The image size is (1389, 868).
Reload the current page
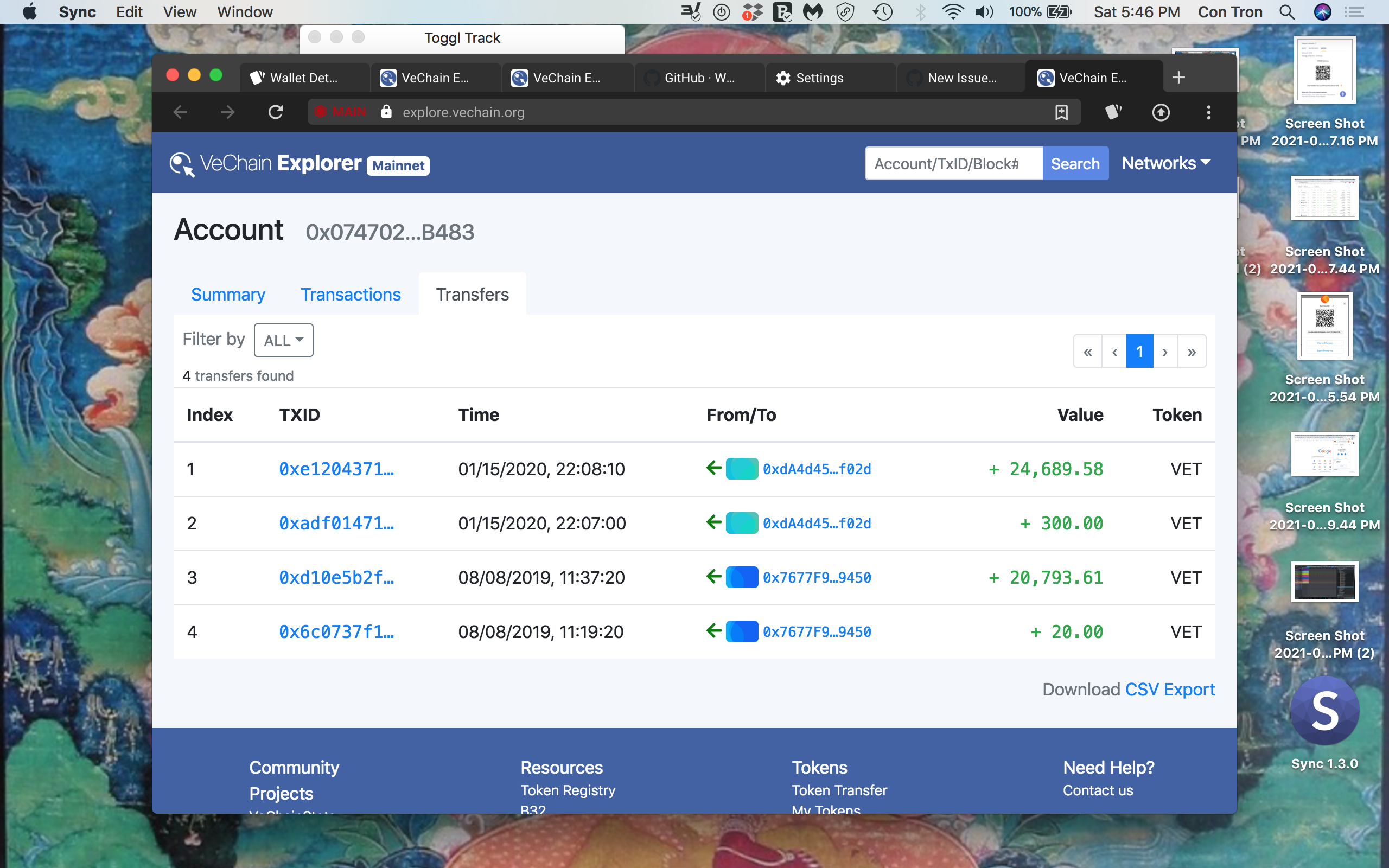click(276, 112)
